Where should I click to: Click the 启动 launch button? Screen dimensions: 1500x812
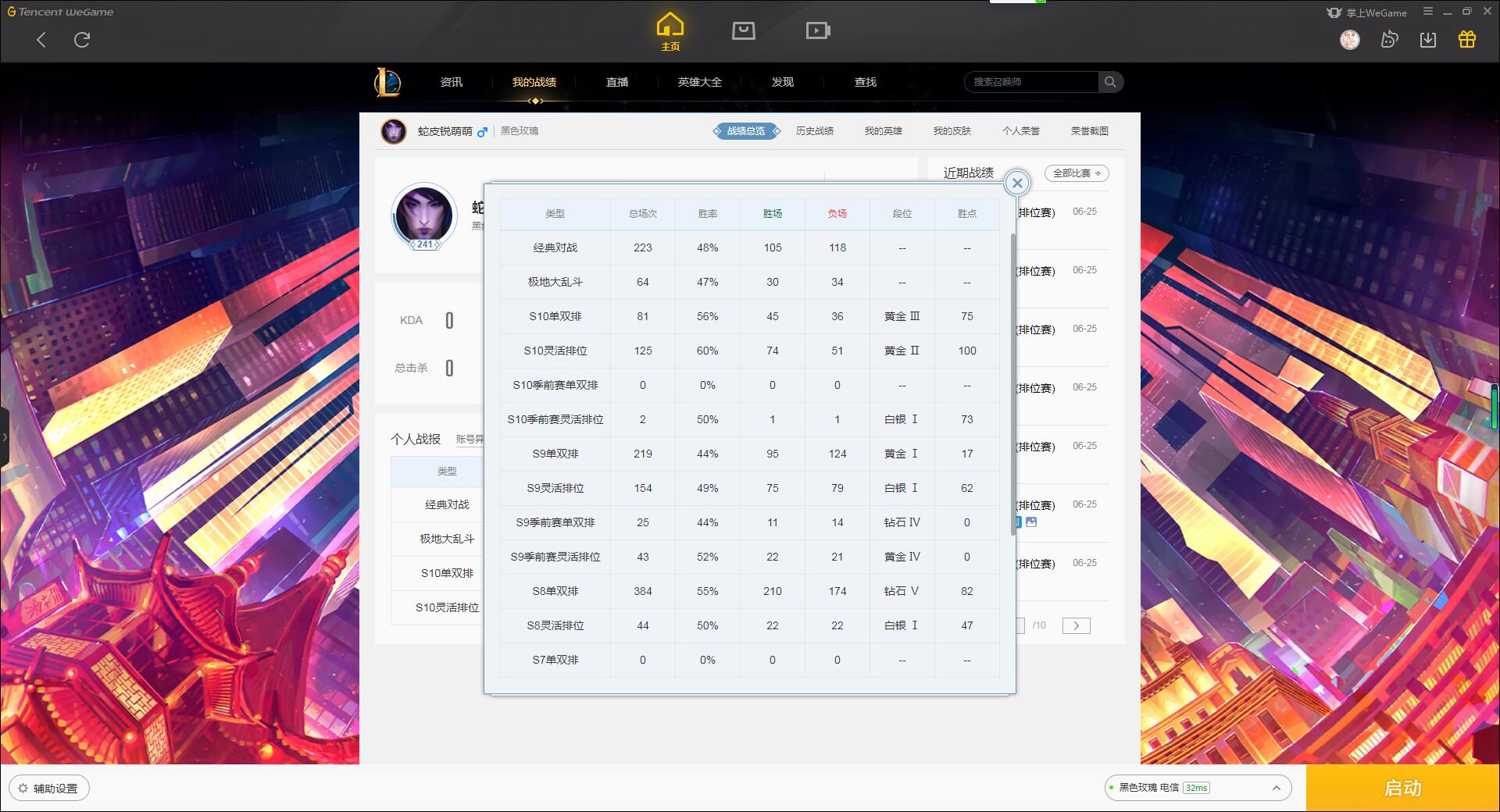click(1402, 789)
